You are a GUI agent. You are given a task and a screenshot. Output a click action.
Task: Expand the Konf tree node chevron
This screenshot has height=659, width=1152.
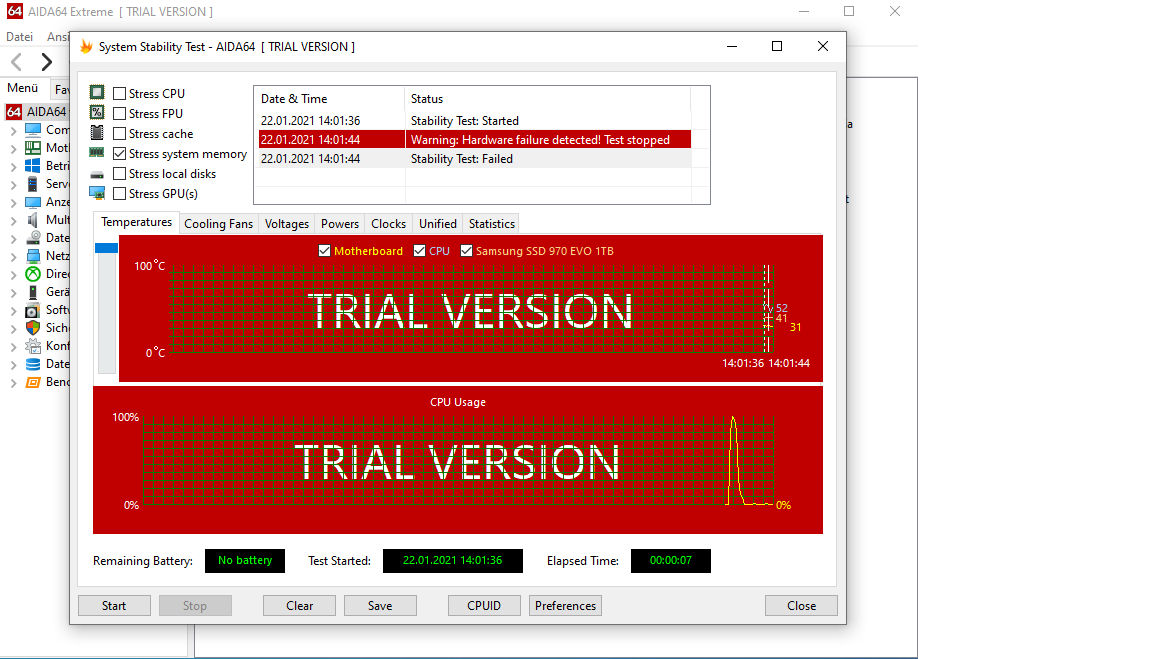click(13, 347)
